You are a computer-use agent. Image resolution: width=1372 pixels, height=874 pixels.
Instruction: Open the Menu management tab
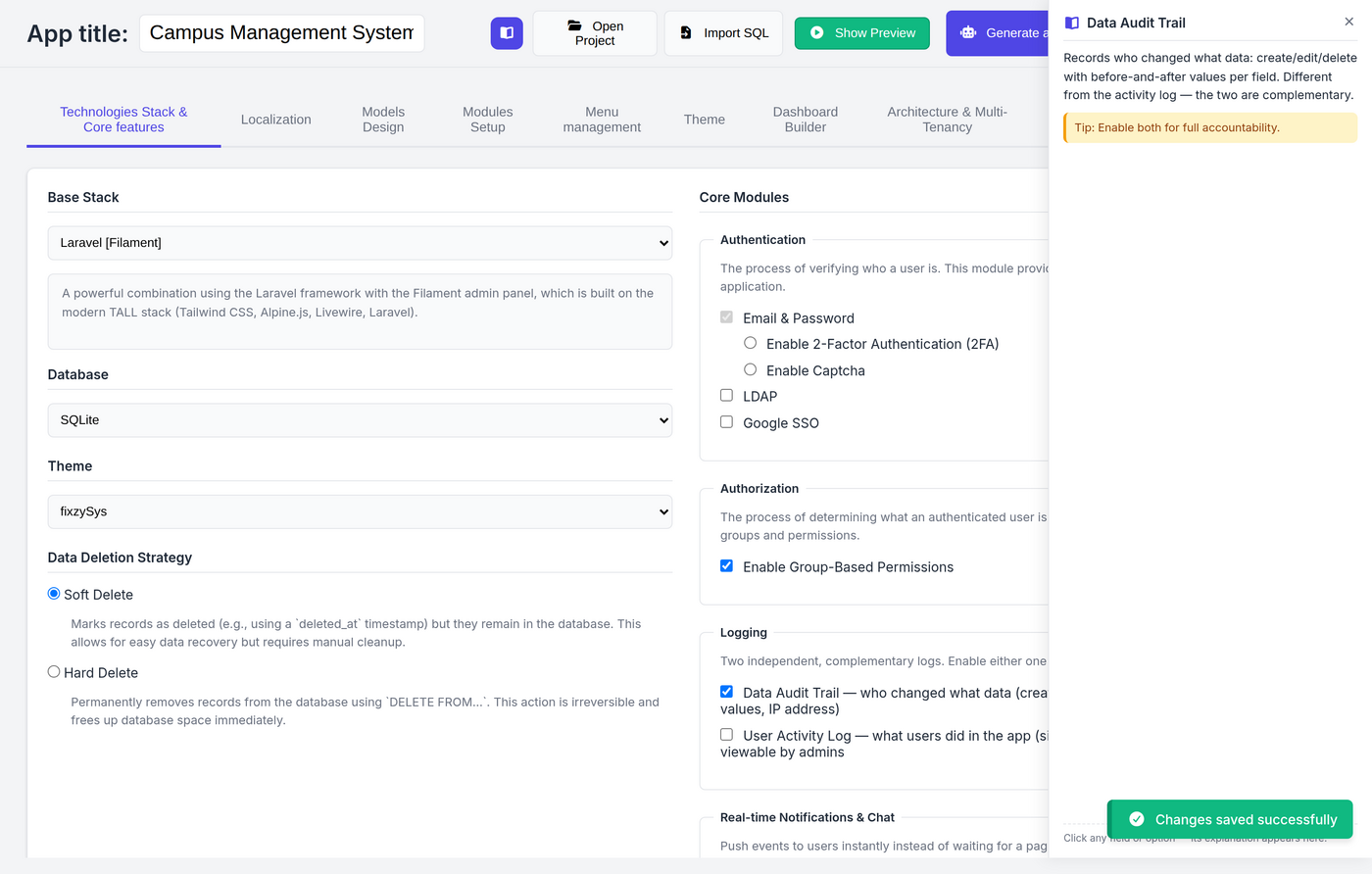click(602, 120)
